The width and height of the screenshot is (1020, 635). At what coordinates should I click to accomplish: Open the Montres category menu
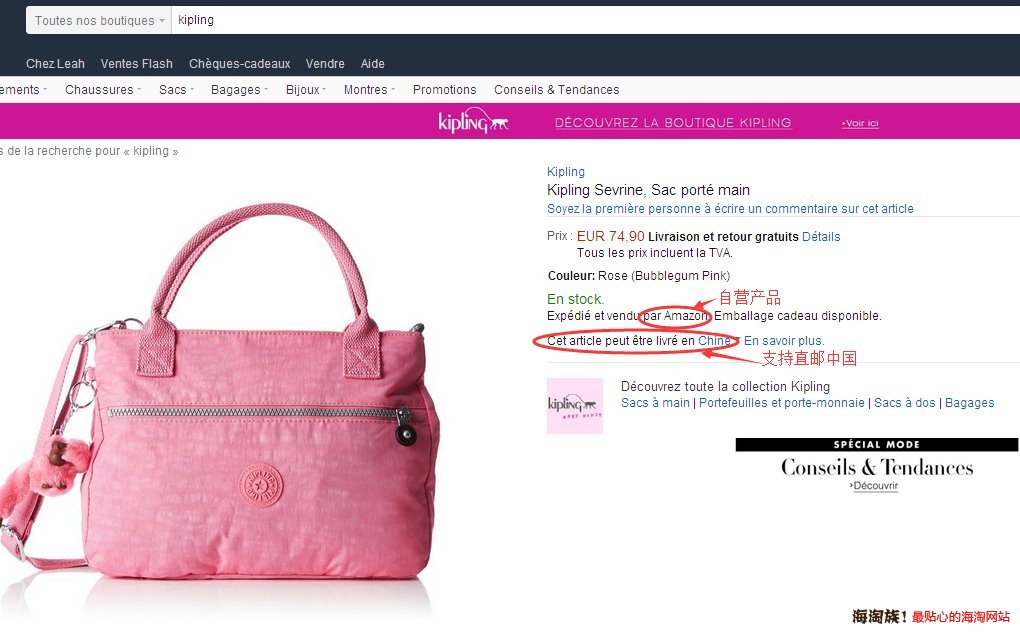[x=369, y=90]
